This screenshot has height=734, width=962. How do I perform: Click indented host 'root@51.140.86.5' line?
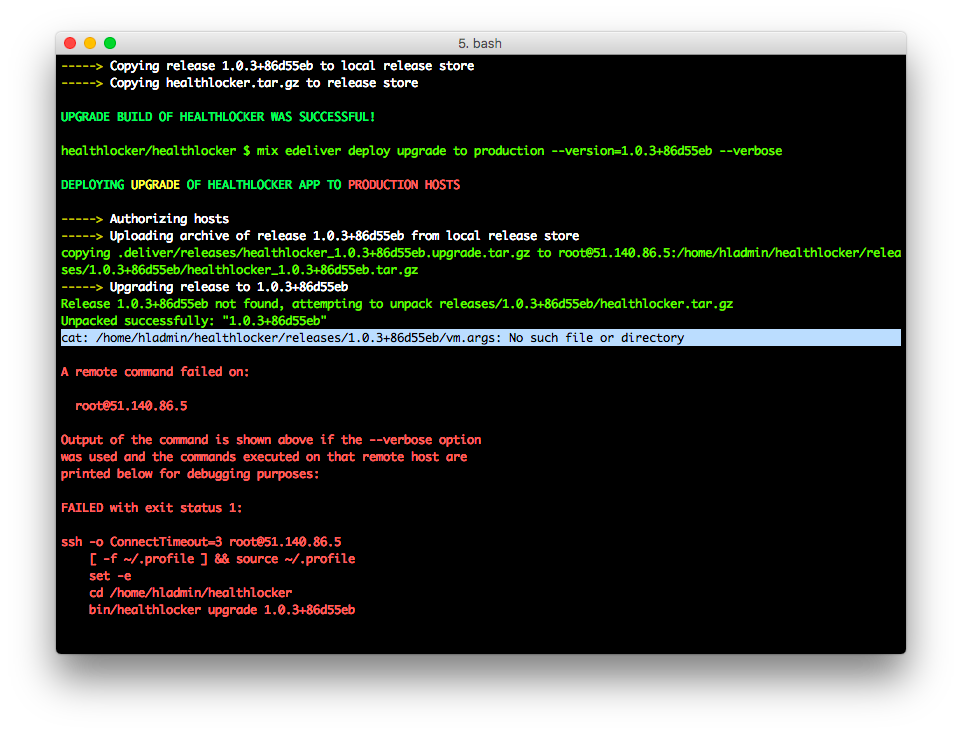(131, 406)
